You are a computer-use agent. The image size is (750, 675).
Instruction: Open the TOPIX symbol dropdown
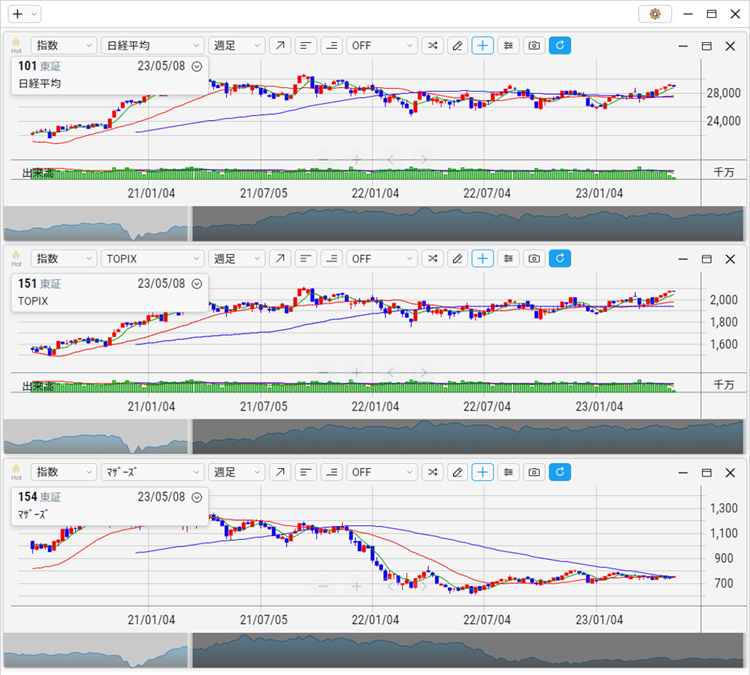pos(153,259)
